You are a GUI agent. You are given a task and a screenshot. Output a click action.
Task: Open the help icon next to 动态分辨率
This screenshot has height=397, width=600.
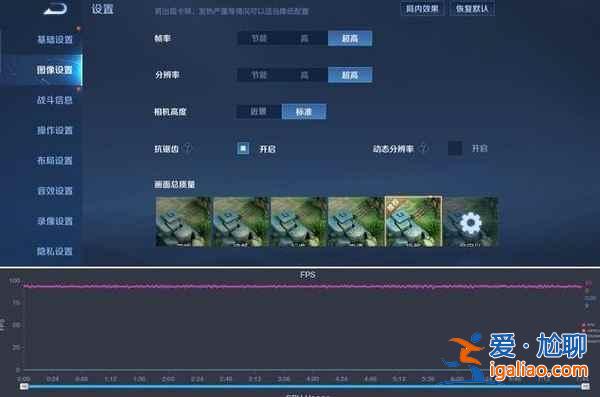(x=423, y=148)
